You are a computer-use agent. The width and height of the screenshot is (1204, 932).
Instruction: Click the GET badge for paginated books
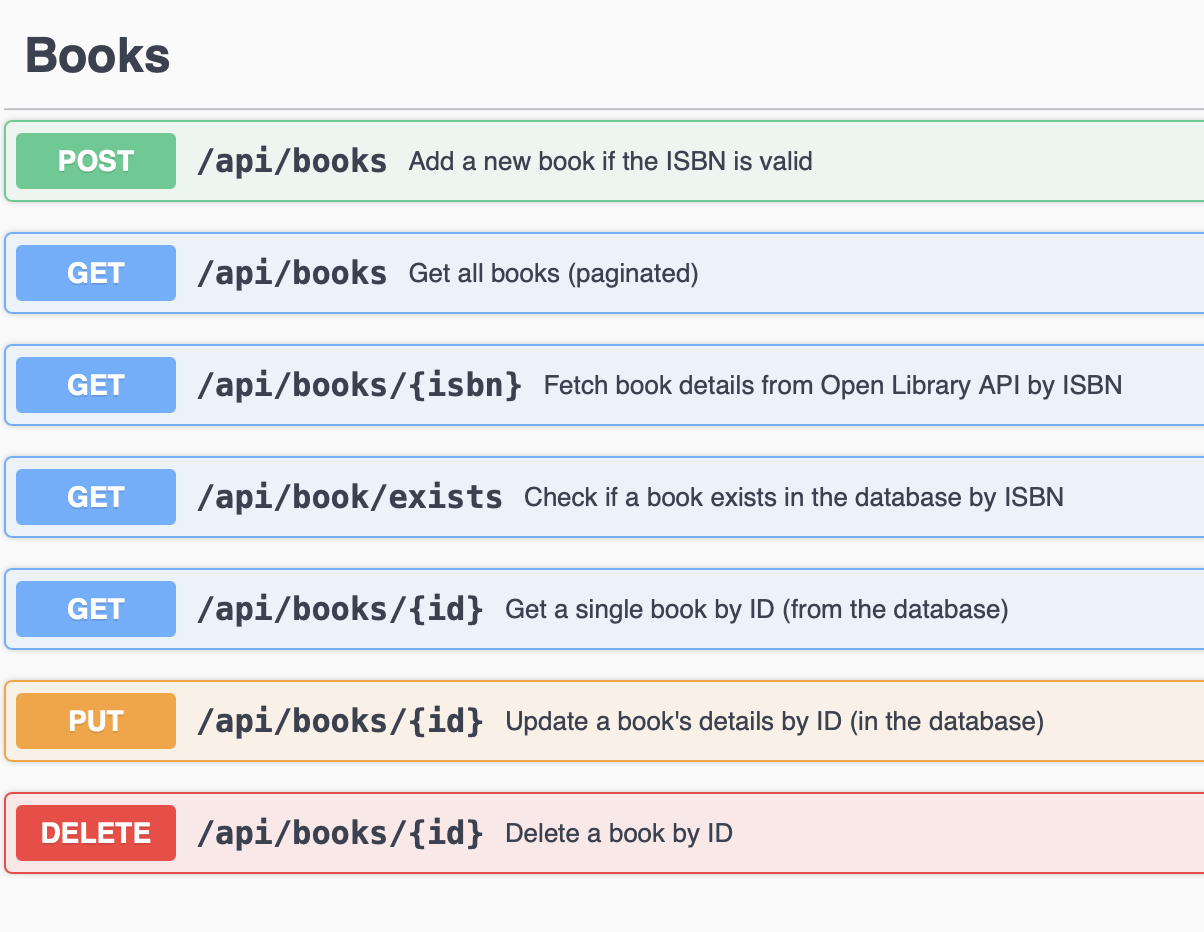tap(96, 273)
